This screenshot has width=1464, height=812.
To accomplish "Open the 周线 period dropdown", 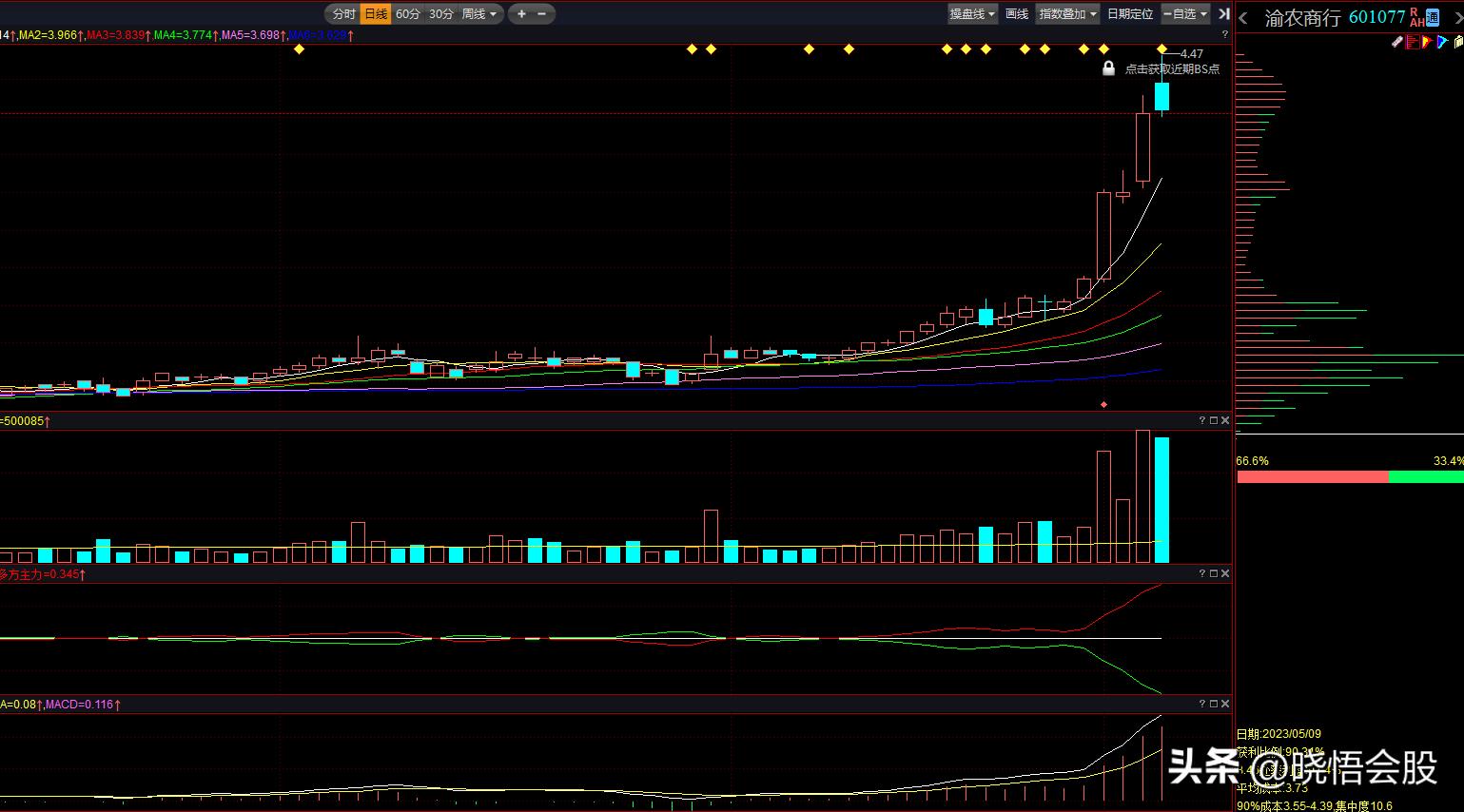I will point(479,14).
